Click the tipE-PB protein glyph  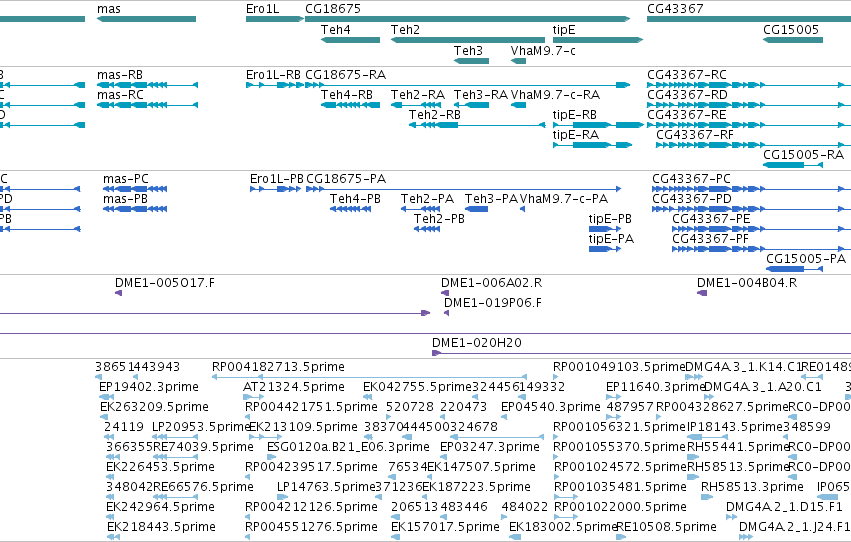pyautogui.click(x=605, y=229)
